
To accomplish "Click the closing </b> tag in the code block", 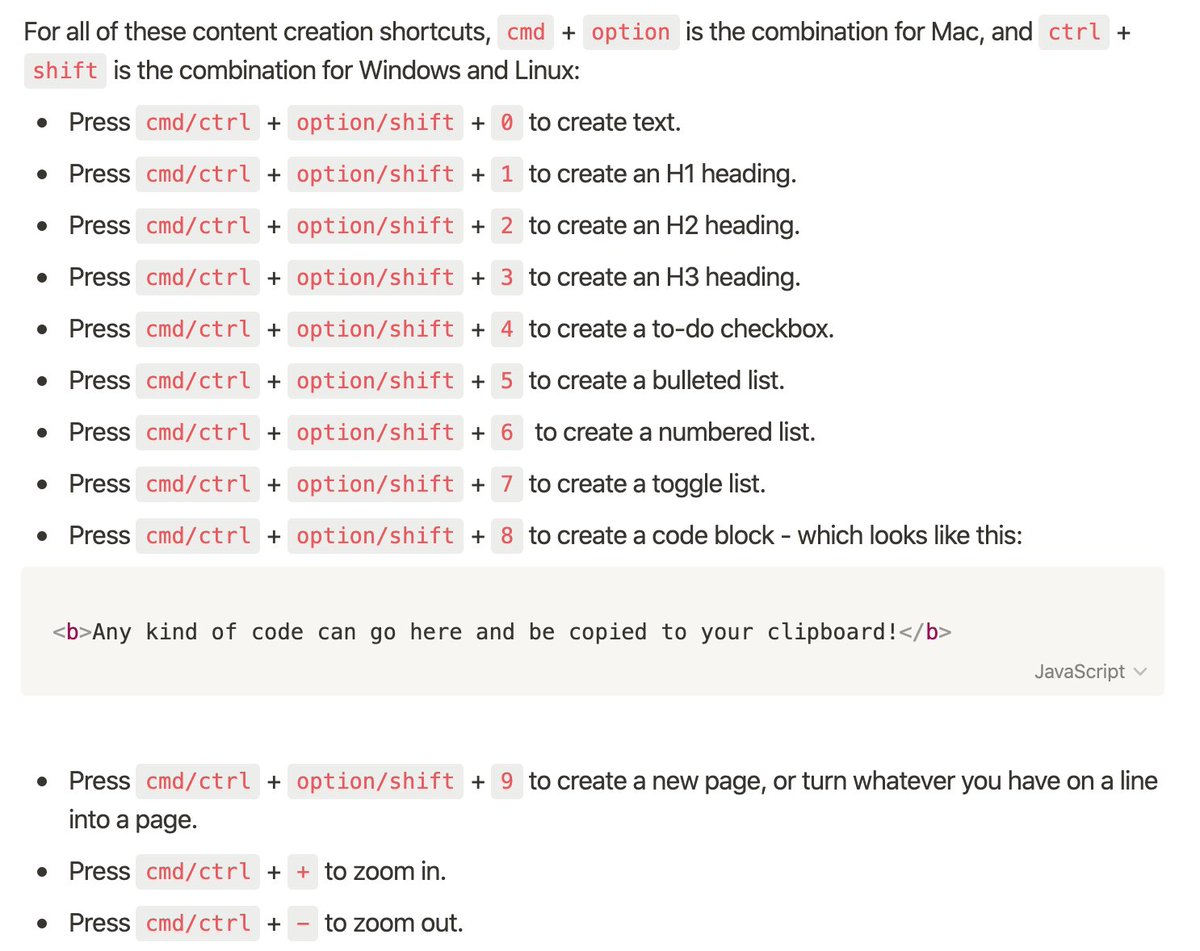I will point(925,632).
